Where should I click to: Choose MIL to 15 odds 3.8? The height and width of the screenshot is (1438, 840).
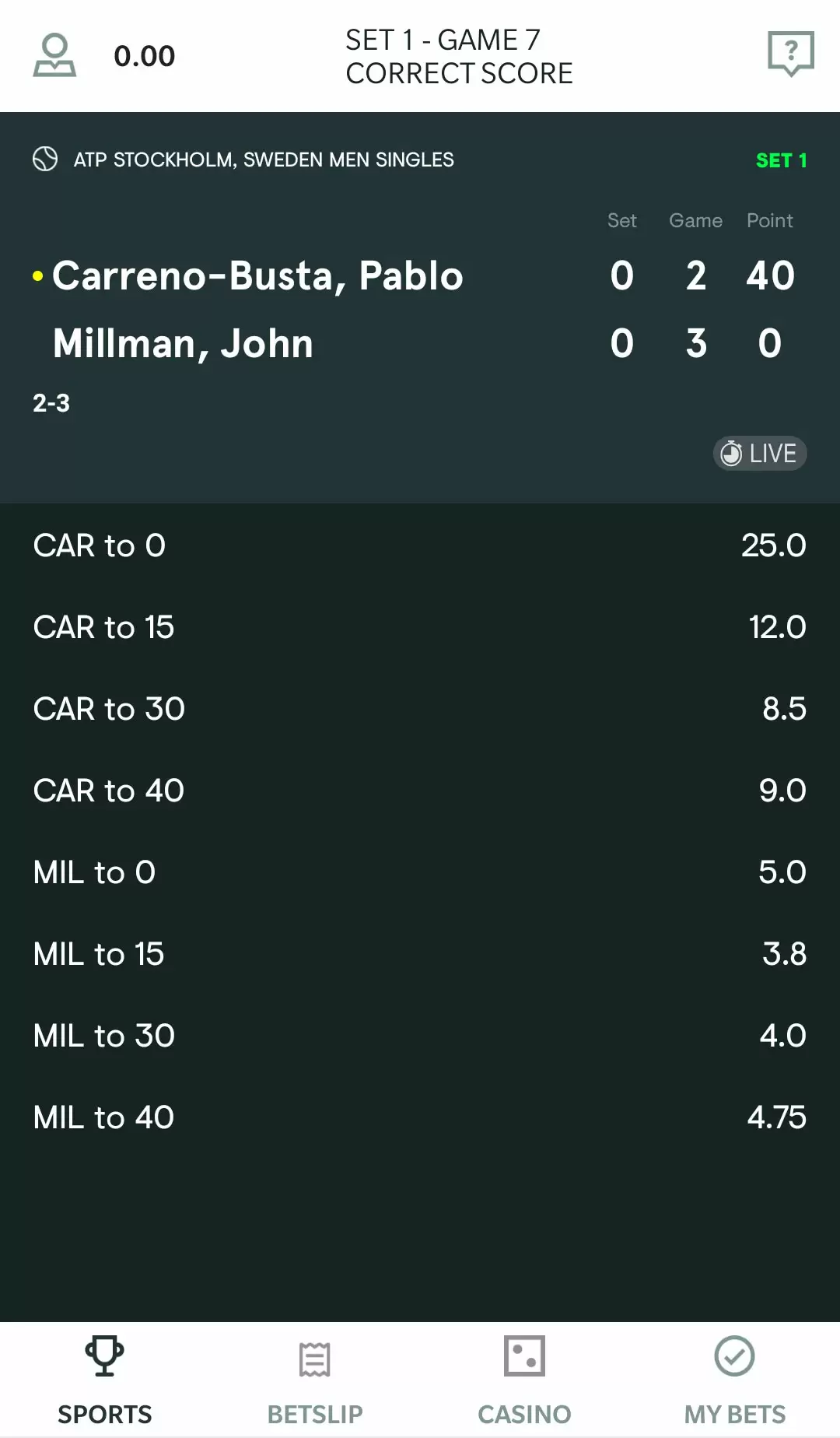(420, 954)
